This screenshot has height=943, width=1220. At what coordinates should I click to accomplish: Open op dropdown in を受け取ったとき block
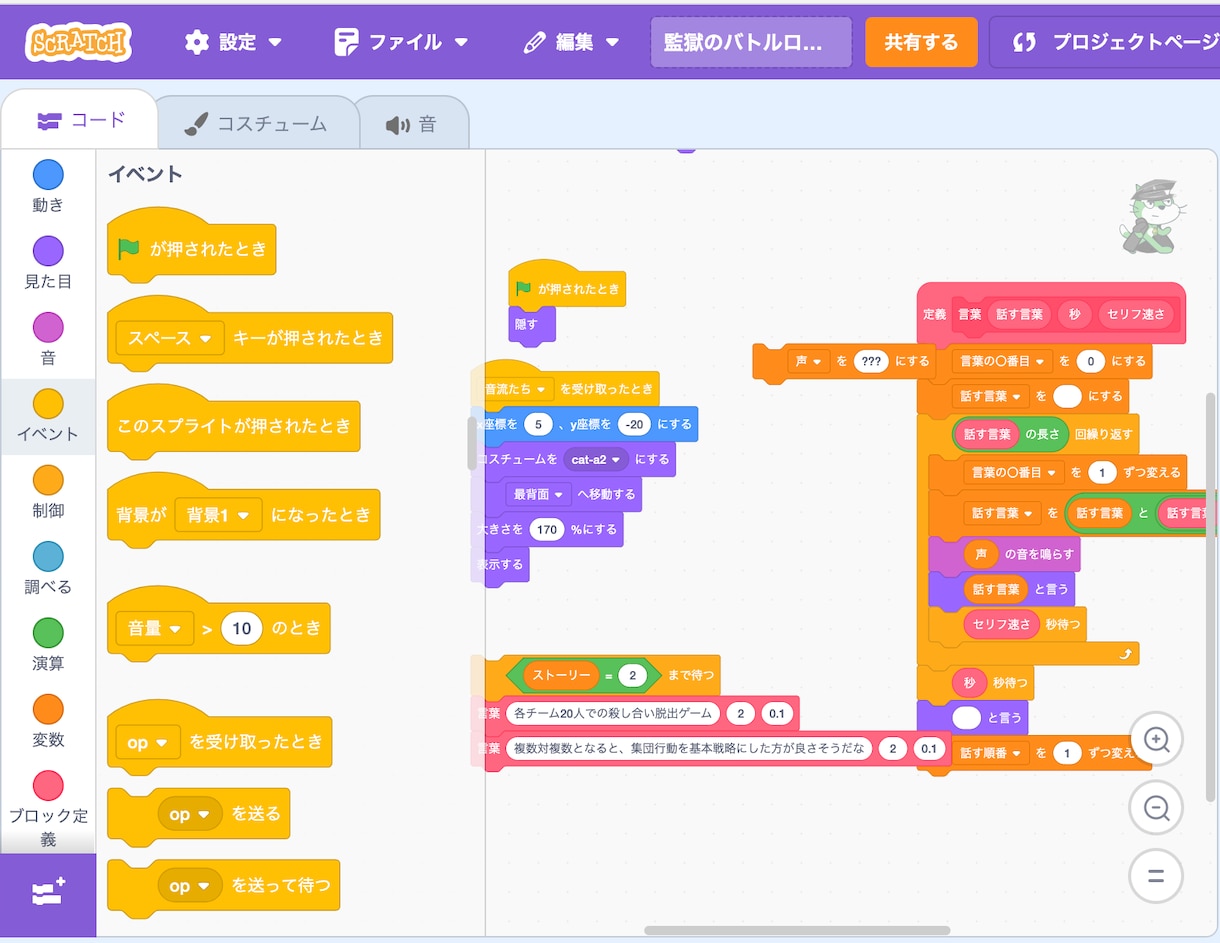pos(148,742)
